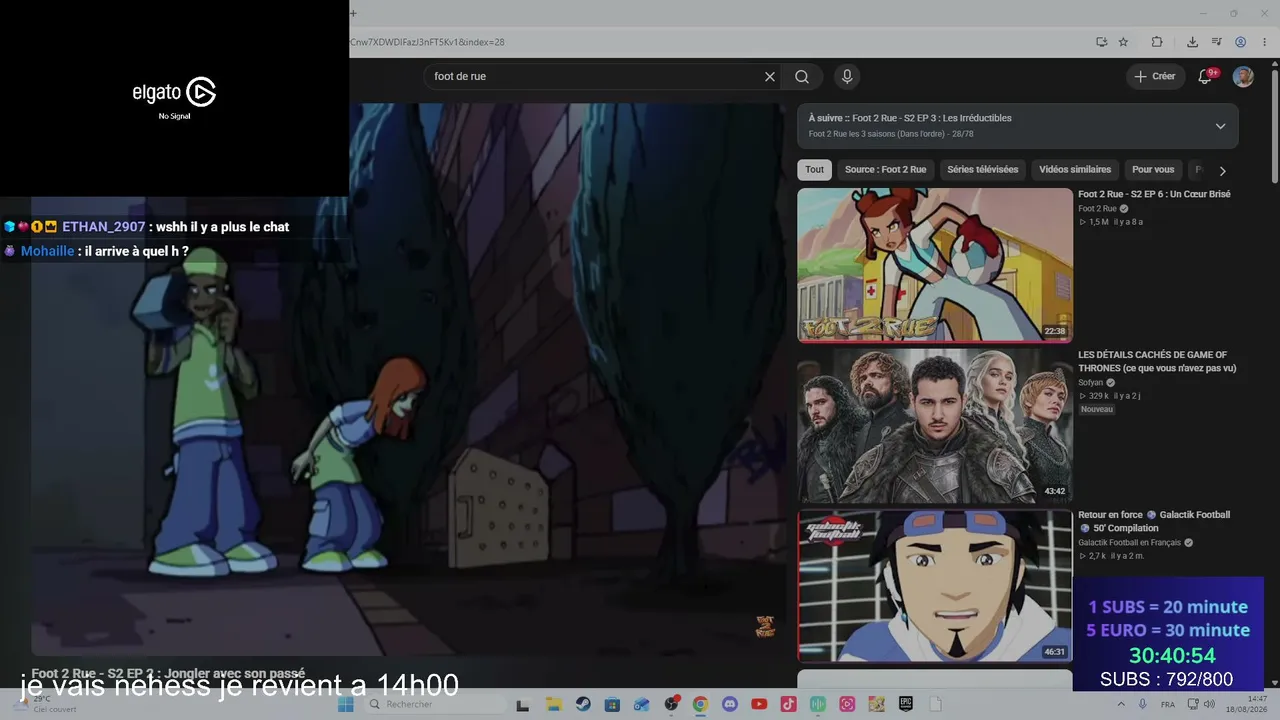
Task: Open Discord from the taskbar
Action: [730, 705]
